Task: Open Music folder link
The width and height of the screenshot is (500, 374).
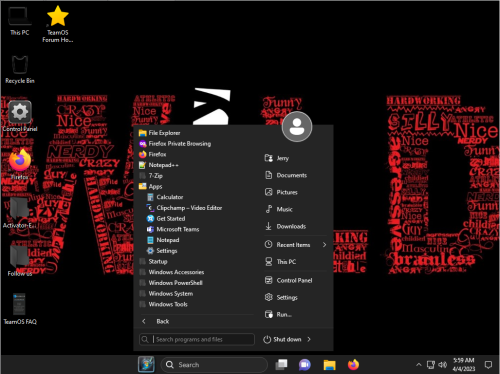Action: point(278,209)
